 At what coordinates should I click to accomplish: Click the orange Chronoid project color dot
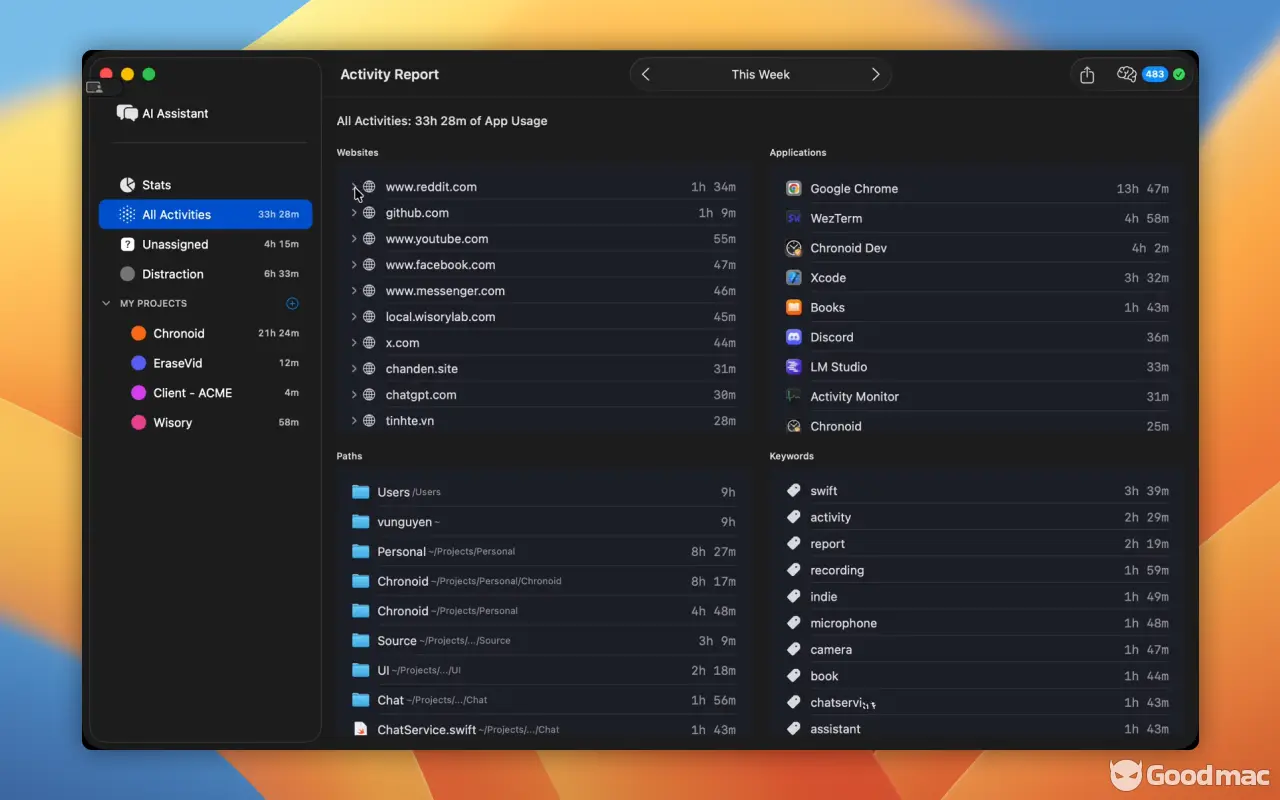138,333
